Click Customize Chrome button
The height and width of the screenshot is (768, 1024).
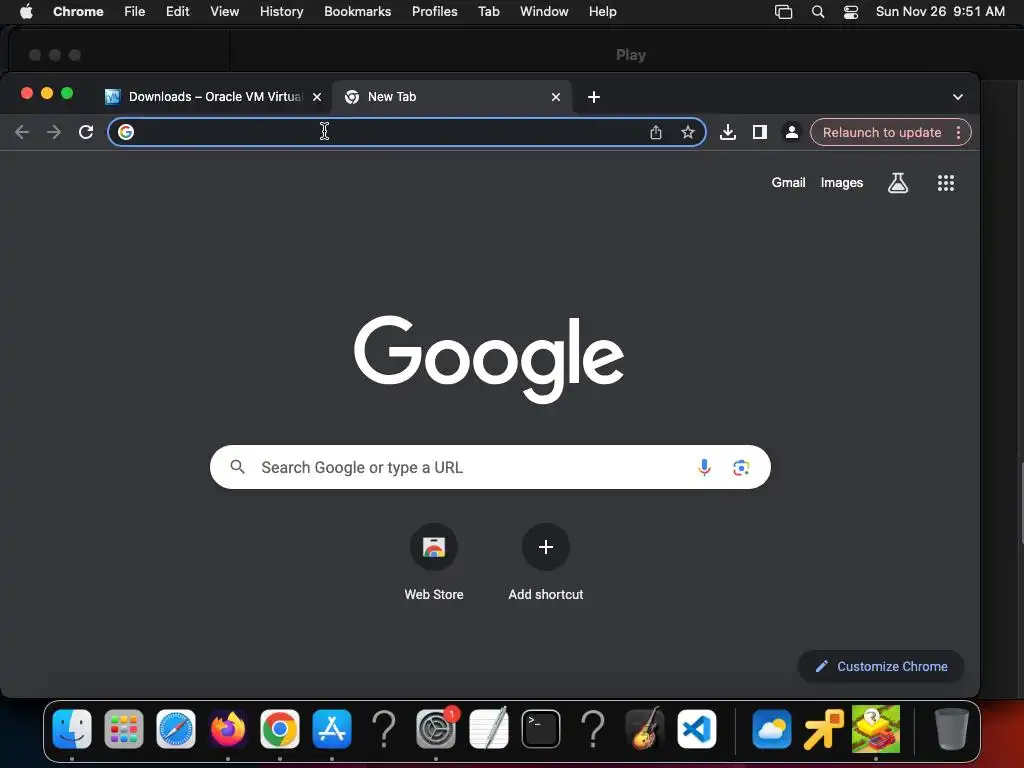click(x=881, y=667)
